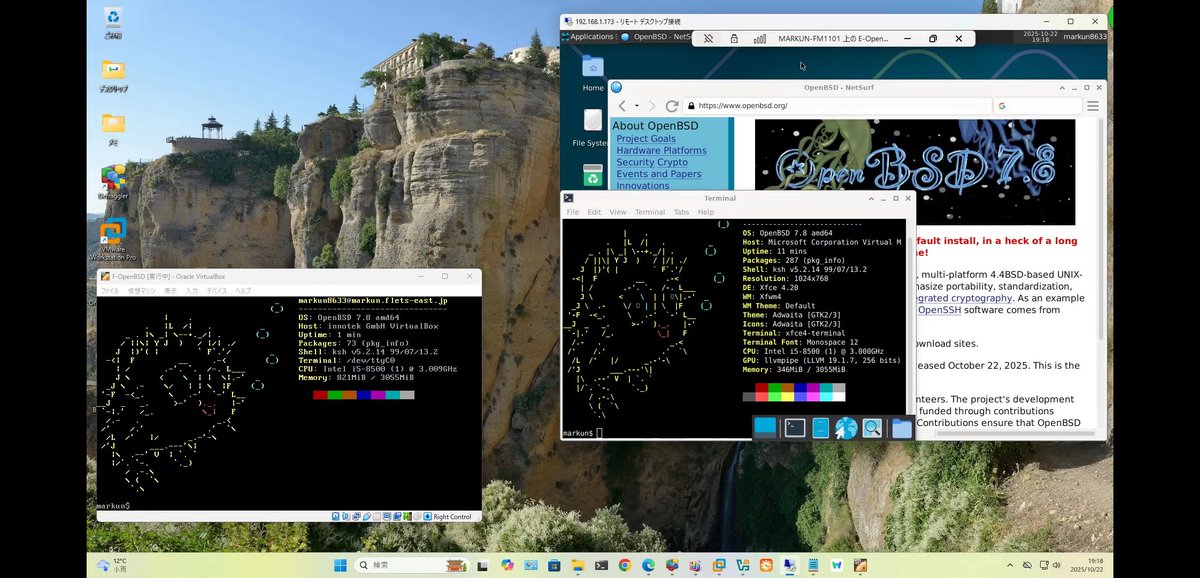Open the Innovations link
This screenshot has width=1200, height=578.
(x=643, y=186)
